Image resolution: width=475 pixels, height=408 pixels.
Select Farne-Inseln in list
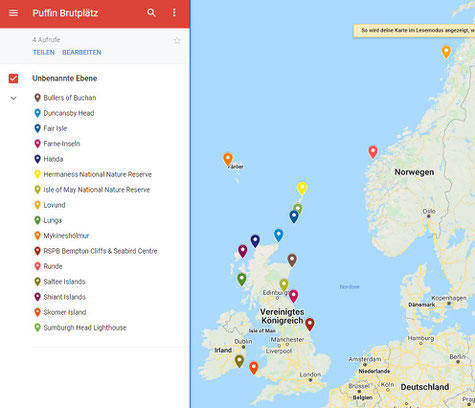[x=57, y=144]
